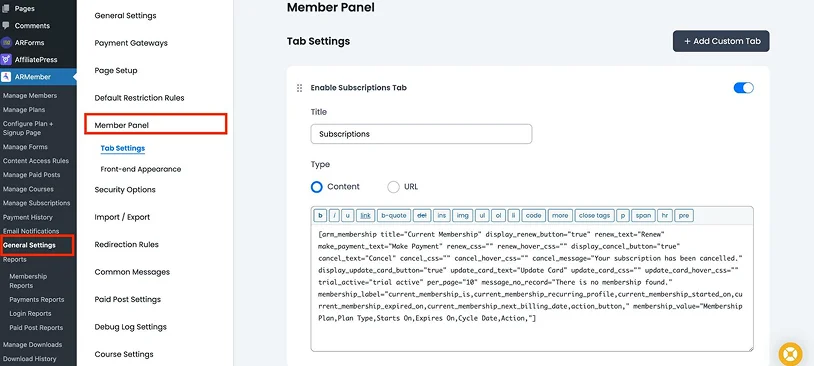
Task: Click the pre editor button
Action: [x=684, y=215]
